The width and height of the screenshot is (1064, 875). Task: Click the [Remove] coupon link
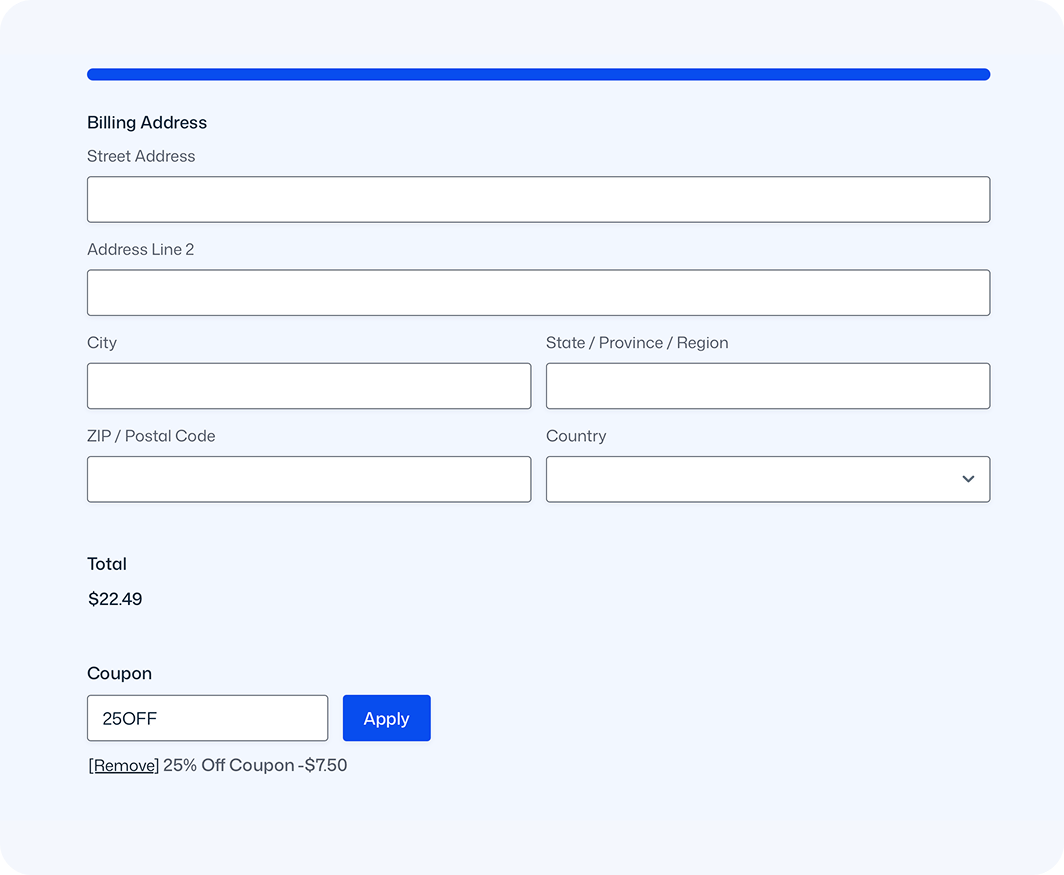tap(124, 766)
